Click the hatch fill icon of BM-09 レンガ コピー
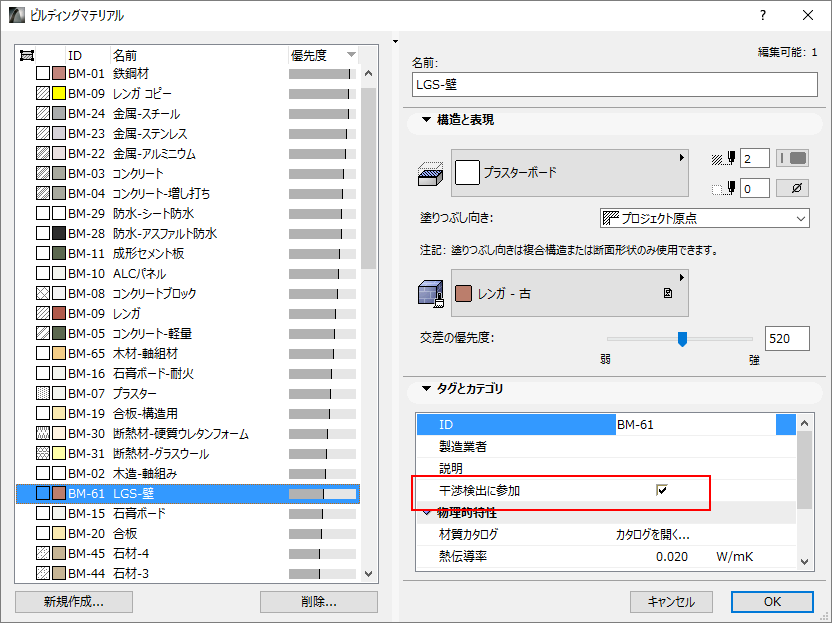The height and width of the screenshot is (623, 832). [43, 93]
